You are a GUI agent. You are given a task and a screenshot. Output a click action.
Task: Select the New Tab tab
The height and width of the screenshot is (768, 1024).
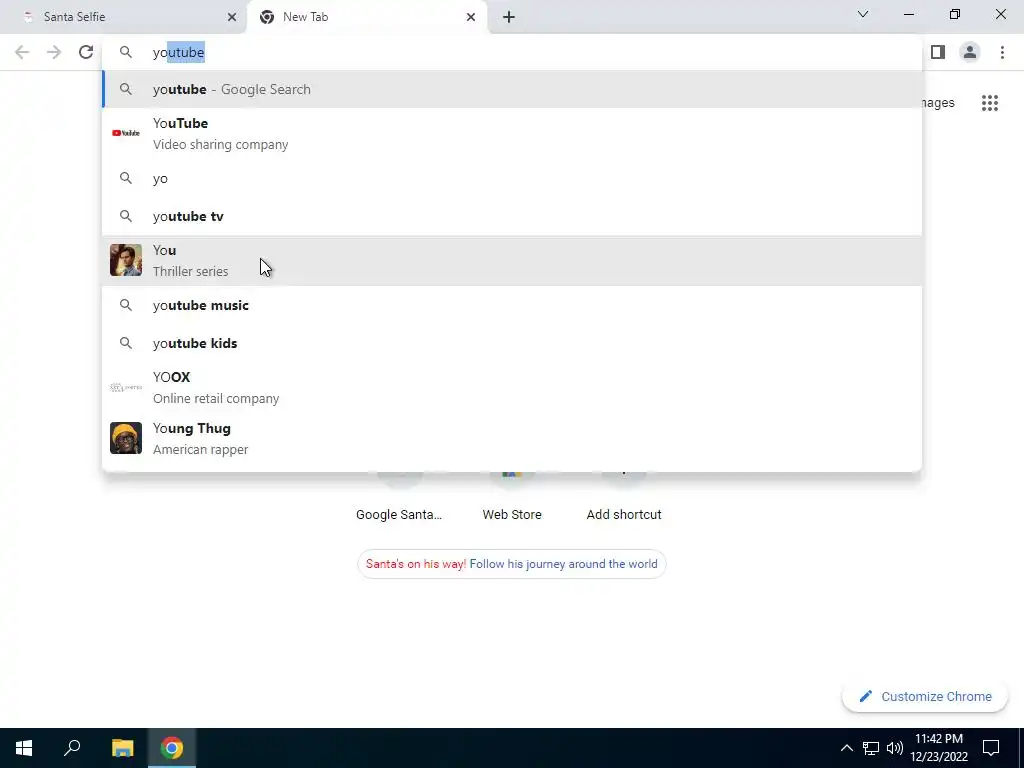click(x=366, y=17)
